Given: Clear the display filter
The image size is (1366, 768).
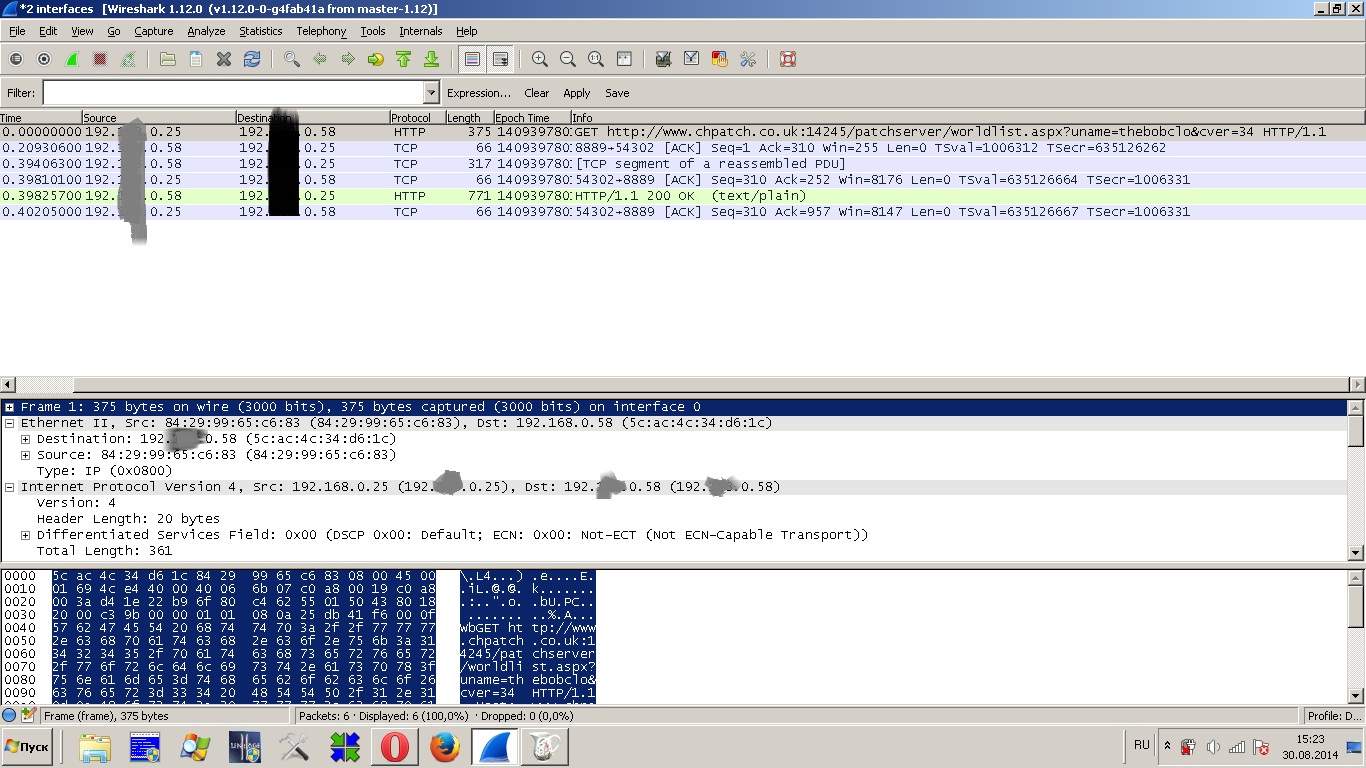Looking at the screenshot, I should point(536,93).
